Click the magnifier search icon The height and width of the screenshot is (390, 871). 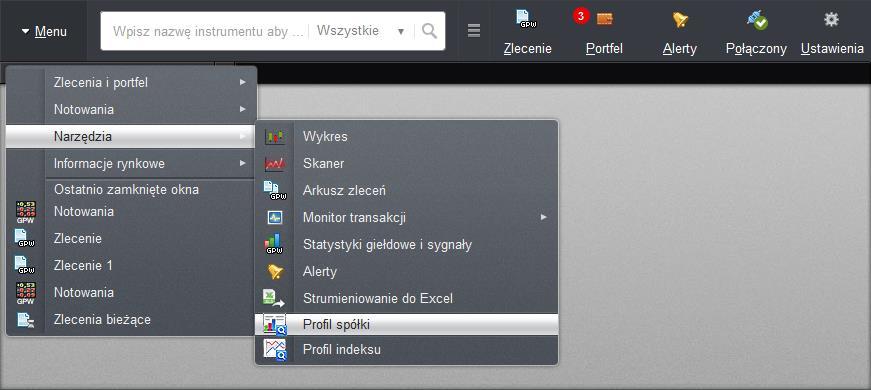[x=429, y=31]
